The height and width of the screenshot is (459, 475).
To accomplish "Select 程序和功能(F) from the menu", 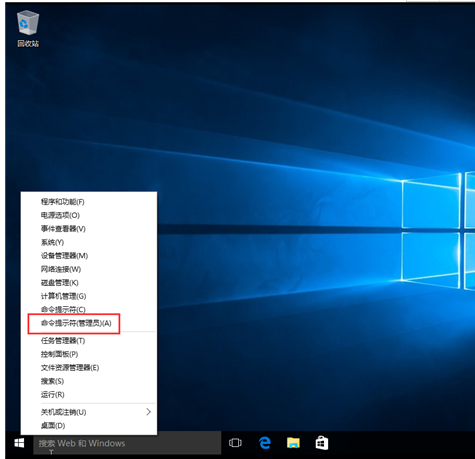I will pos(89,202).
